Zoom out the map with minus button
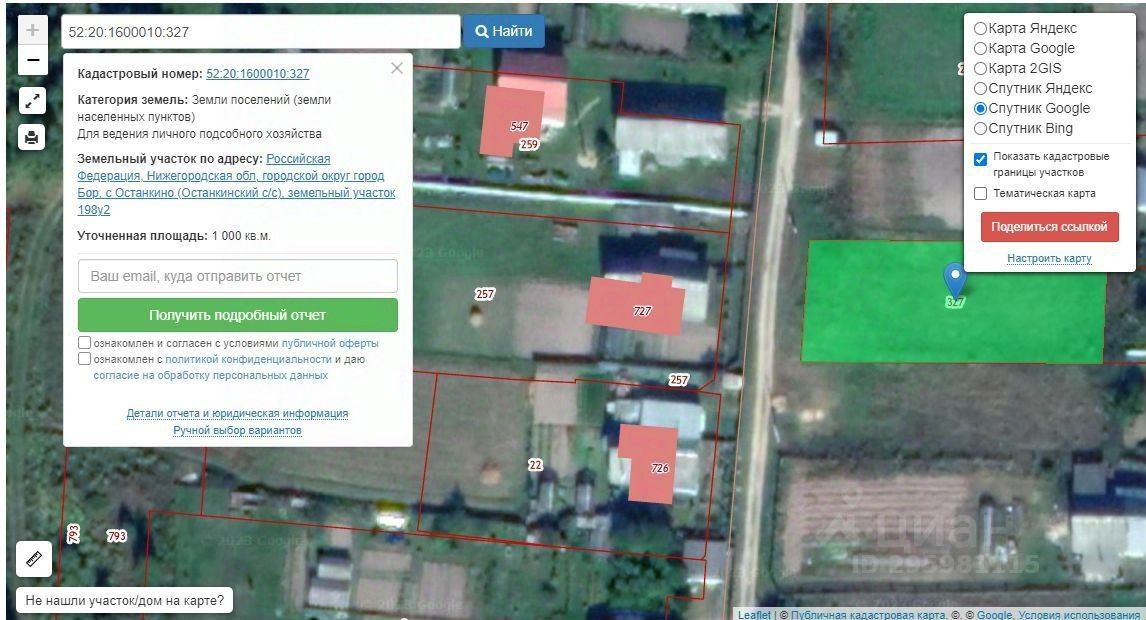The width and height of the screenshot is (1146, 620). [32, 60]
